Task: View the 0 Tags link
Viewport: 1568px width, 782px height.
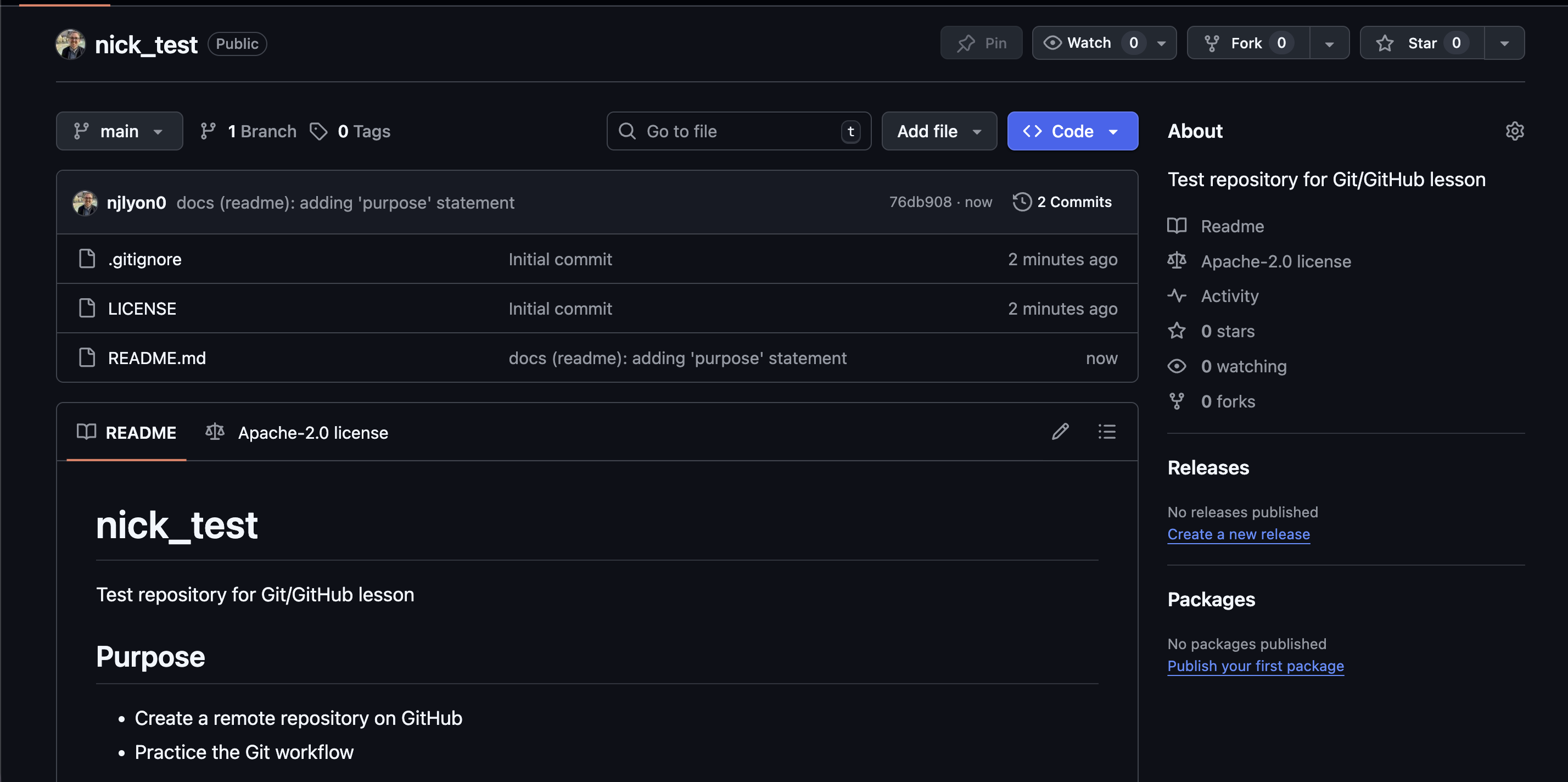Action: pyautogui.click(x=350, y=131)
